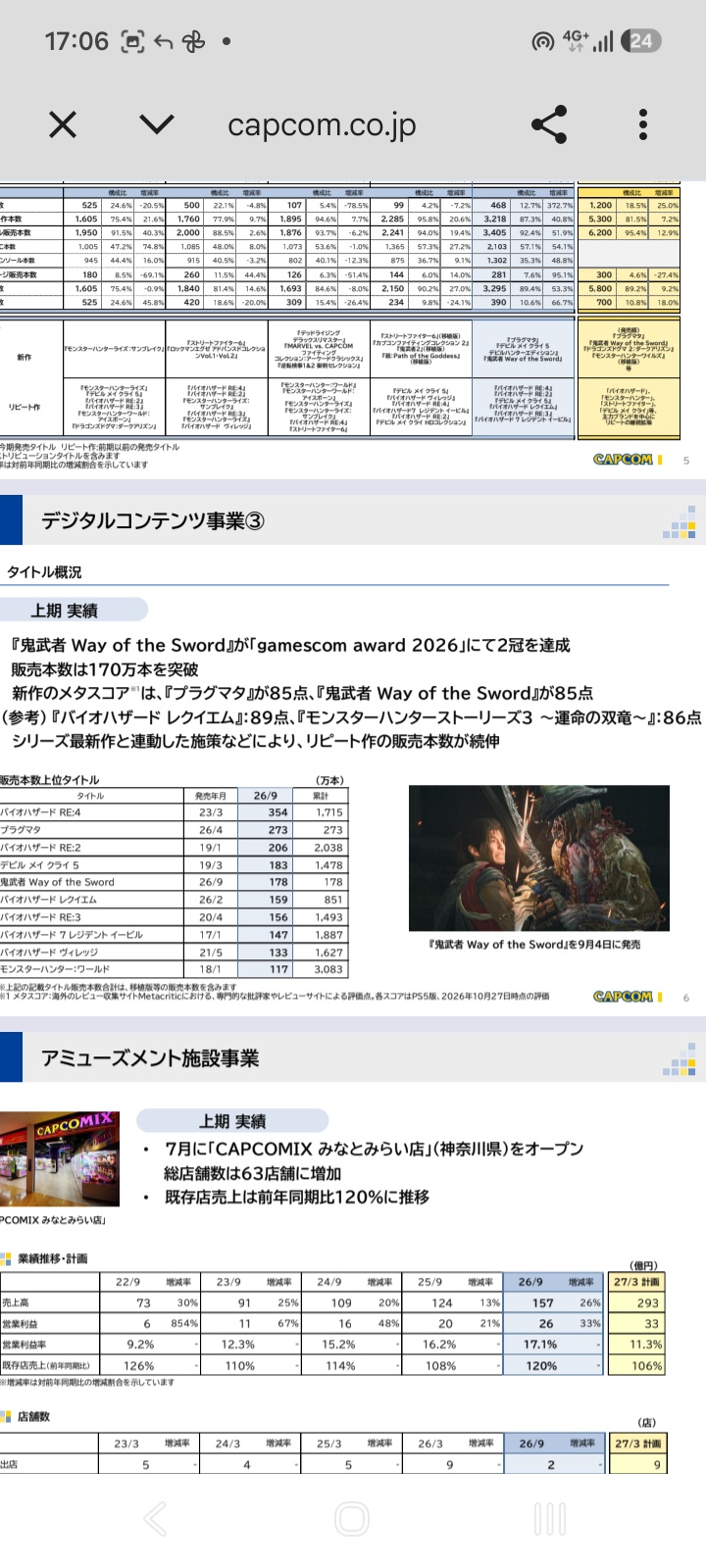Viewport: 706px width, 1568px height.
Task: Tap バイオハザード レクイエム in the sales table
Action: (x=49, y=900)
